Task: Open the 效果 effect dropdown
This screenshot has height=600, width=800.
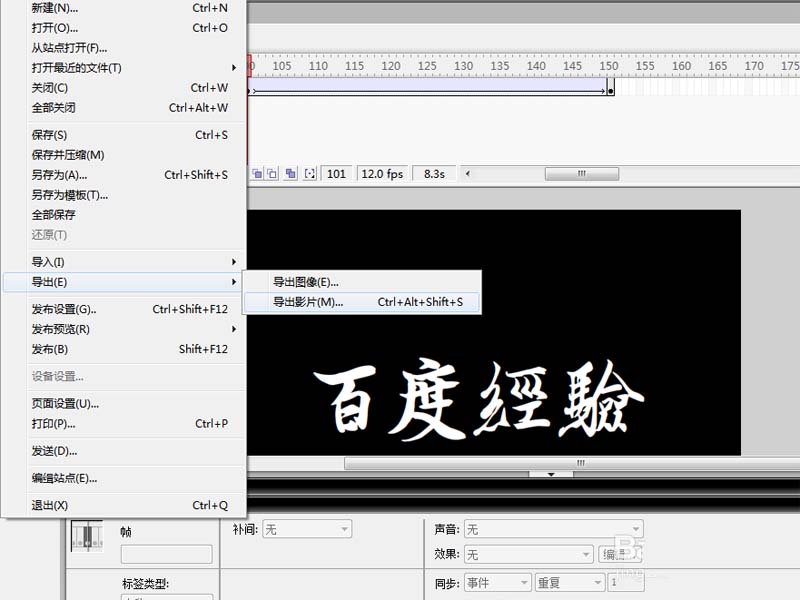Action: click(x=529, y=554)
